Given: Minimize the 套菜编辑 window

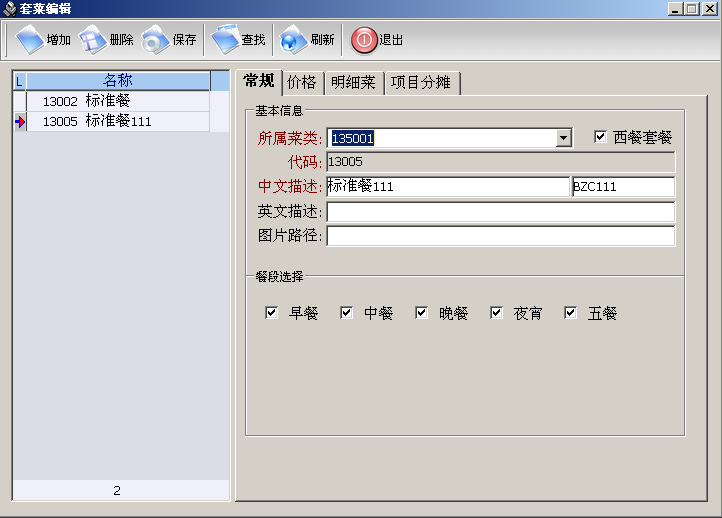Looking at the screenshot, I should coord(675,9).
